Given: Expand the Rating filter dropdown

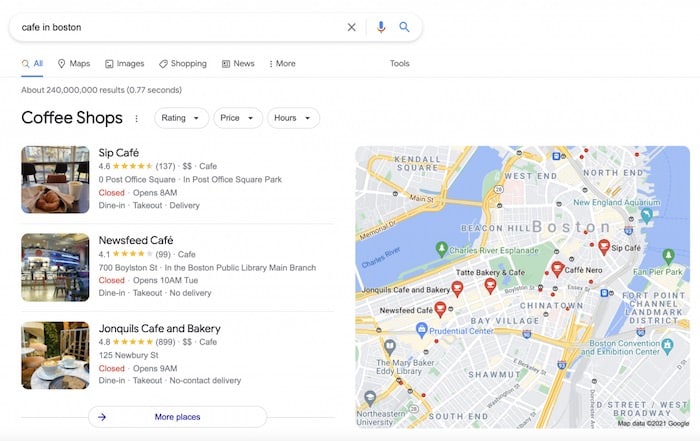Looking at the screenshot, I should click(181, 118).
